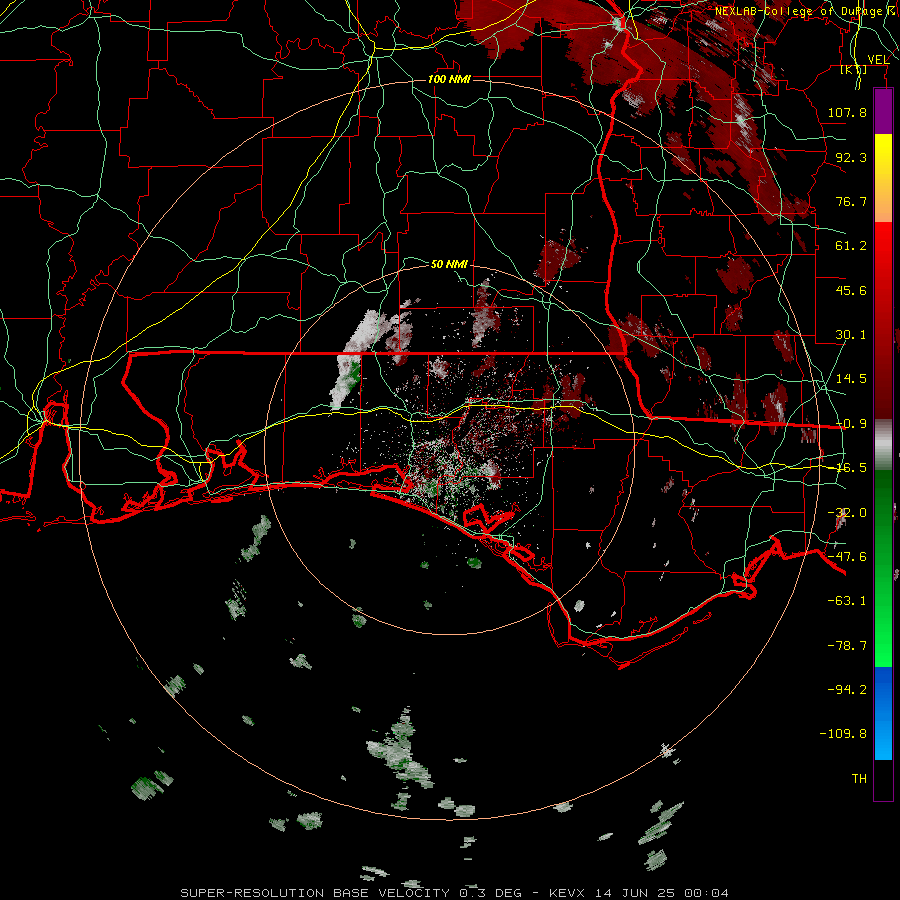Pick the red segment of the color bar
The height and width of the screenshot is (900, 900).
[x=883, y=320]
